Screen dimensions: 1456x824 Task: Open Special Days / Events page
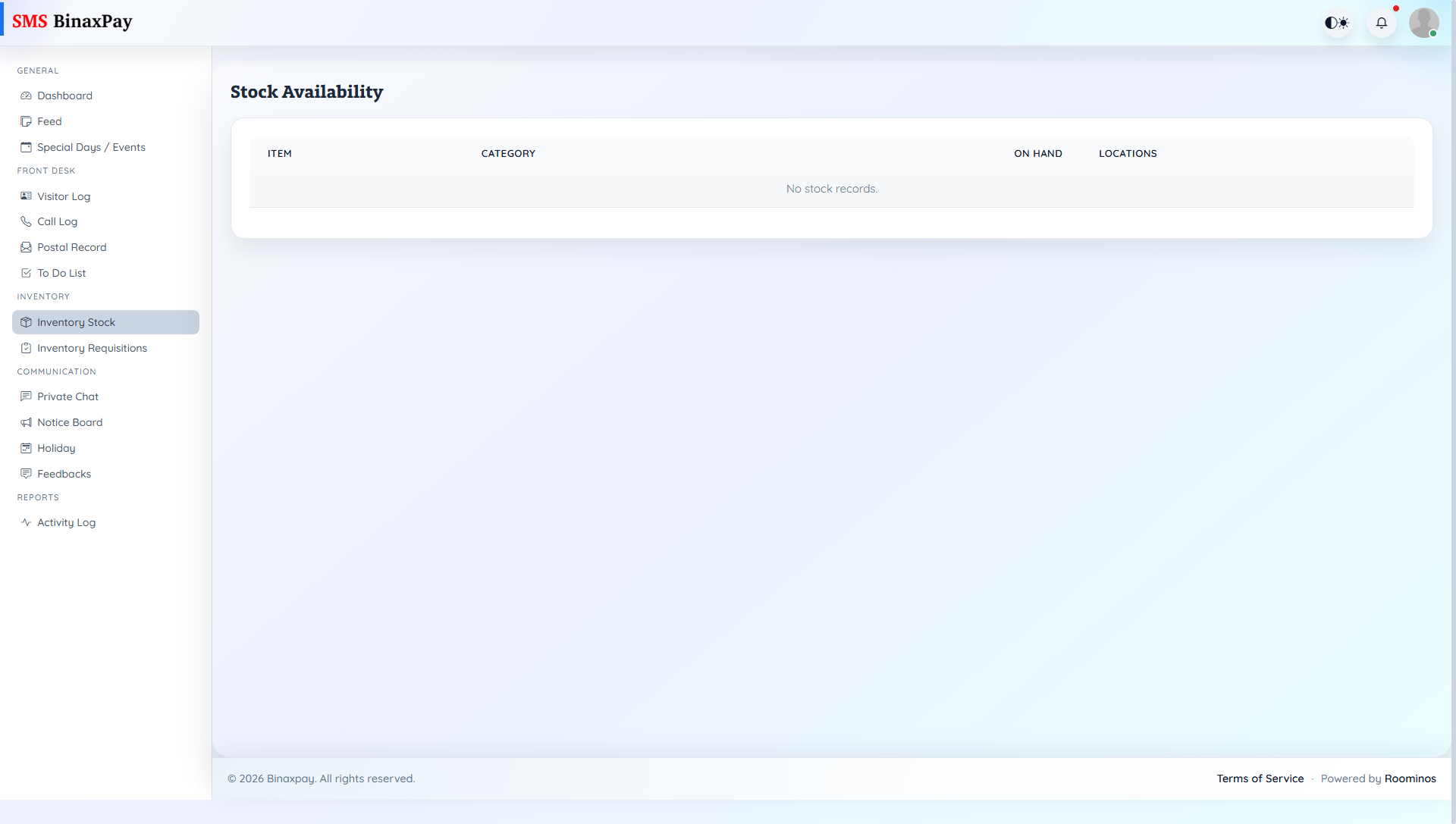click(91, 147)
